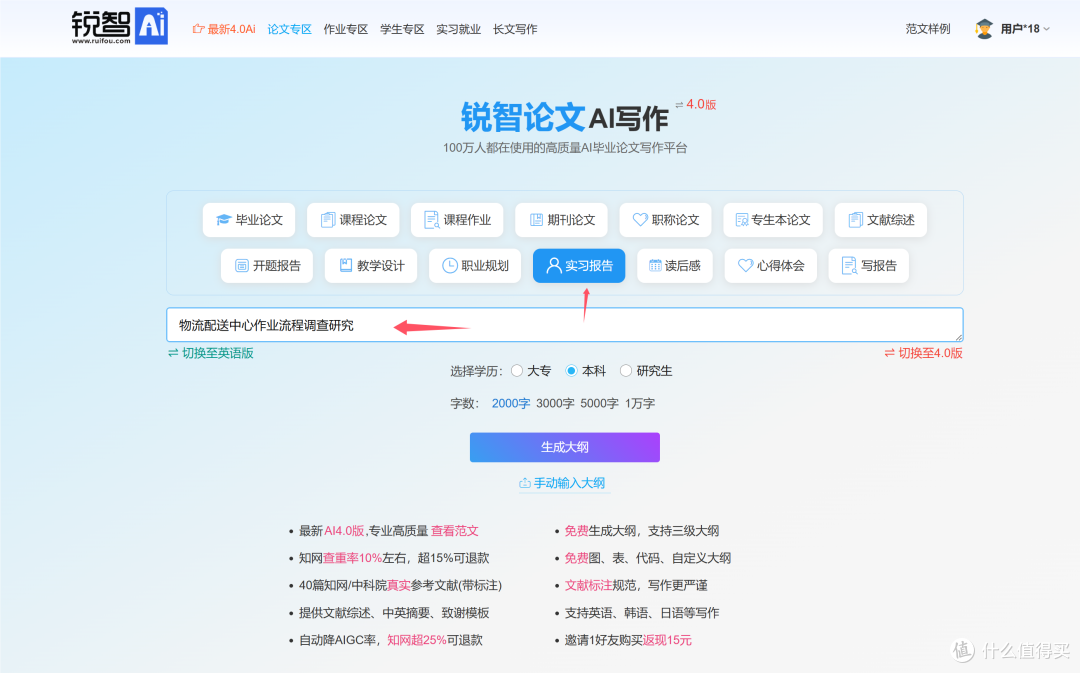Image resolution: width=1080 pixels, height=673 pixels.
Task: Click the swap icon beside 切换至4.0版
Action: (889, 353)
